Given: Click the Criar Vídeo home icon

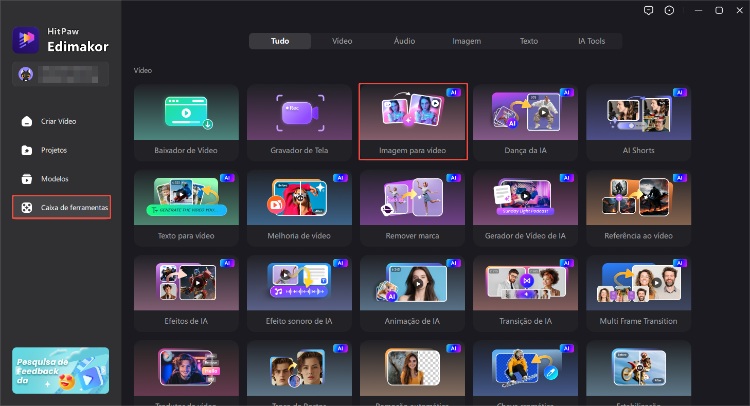Looking at the screenshot, I should coord(27,121).
